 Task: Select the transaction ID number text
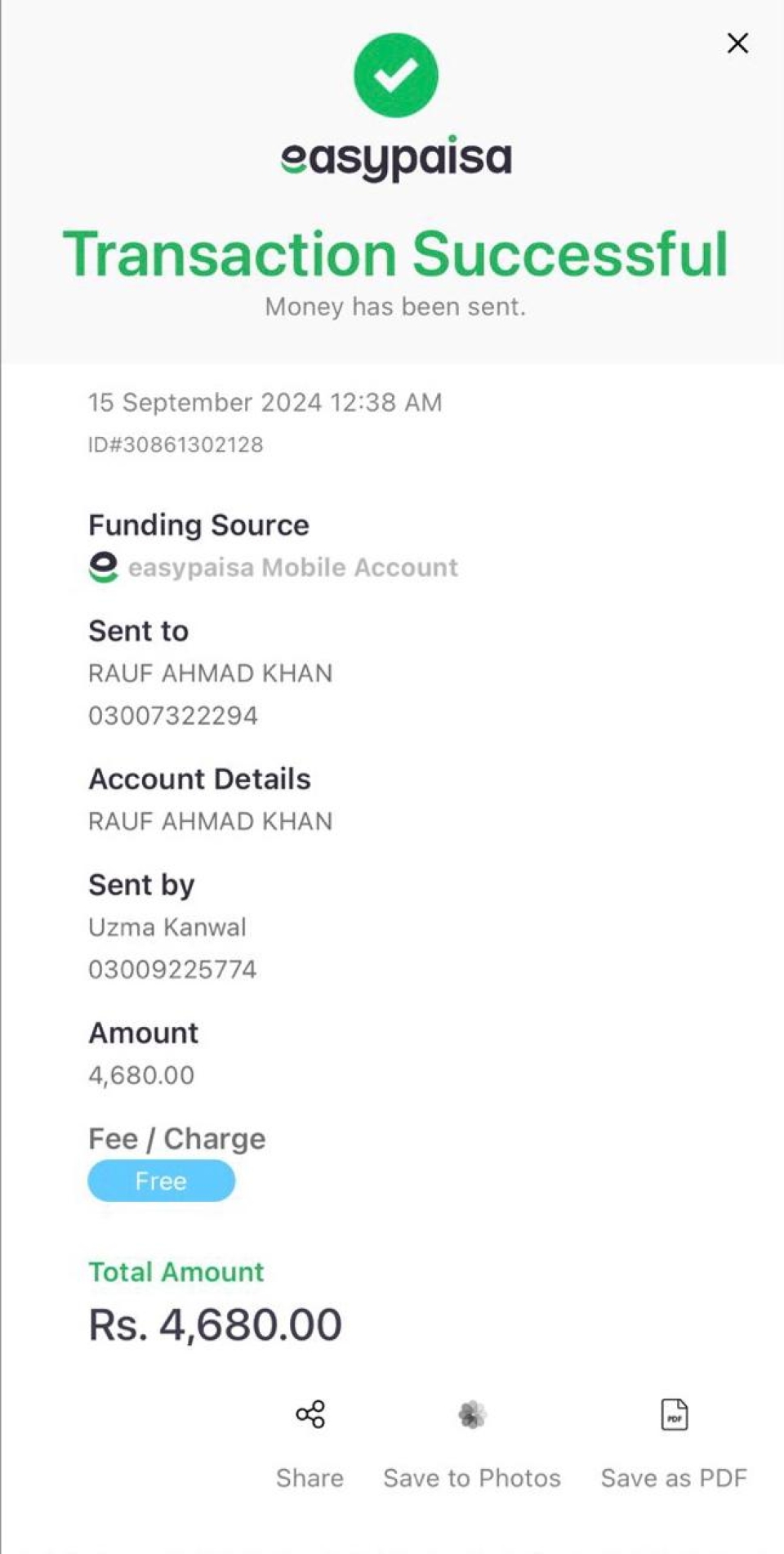(x=176, y=444)
